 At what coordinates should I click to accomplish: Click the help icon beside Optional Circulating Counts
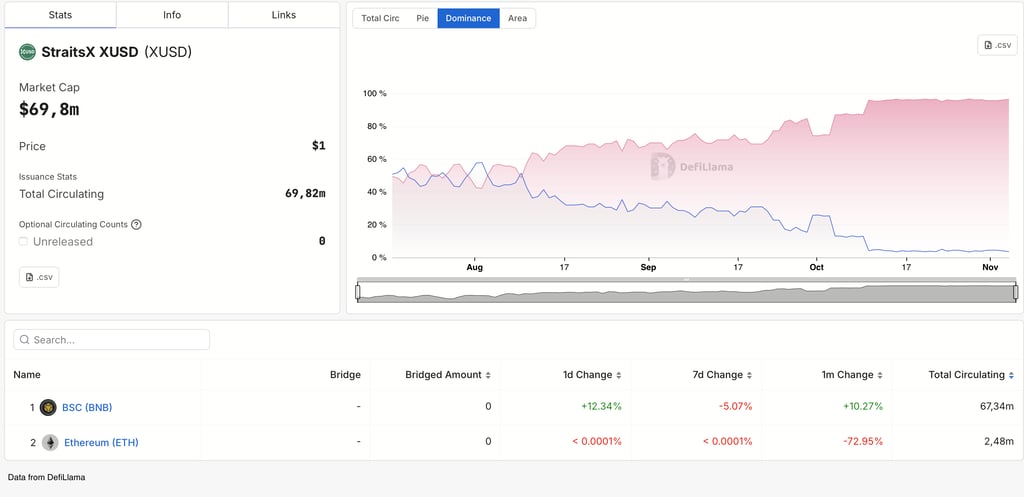[137, 225]
